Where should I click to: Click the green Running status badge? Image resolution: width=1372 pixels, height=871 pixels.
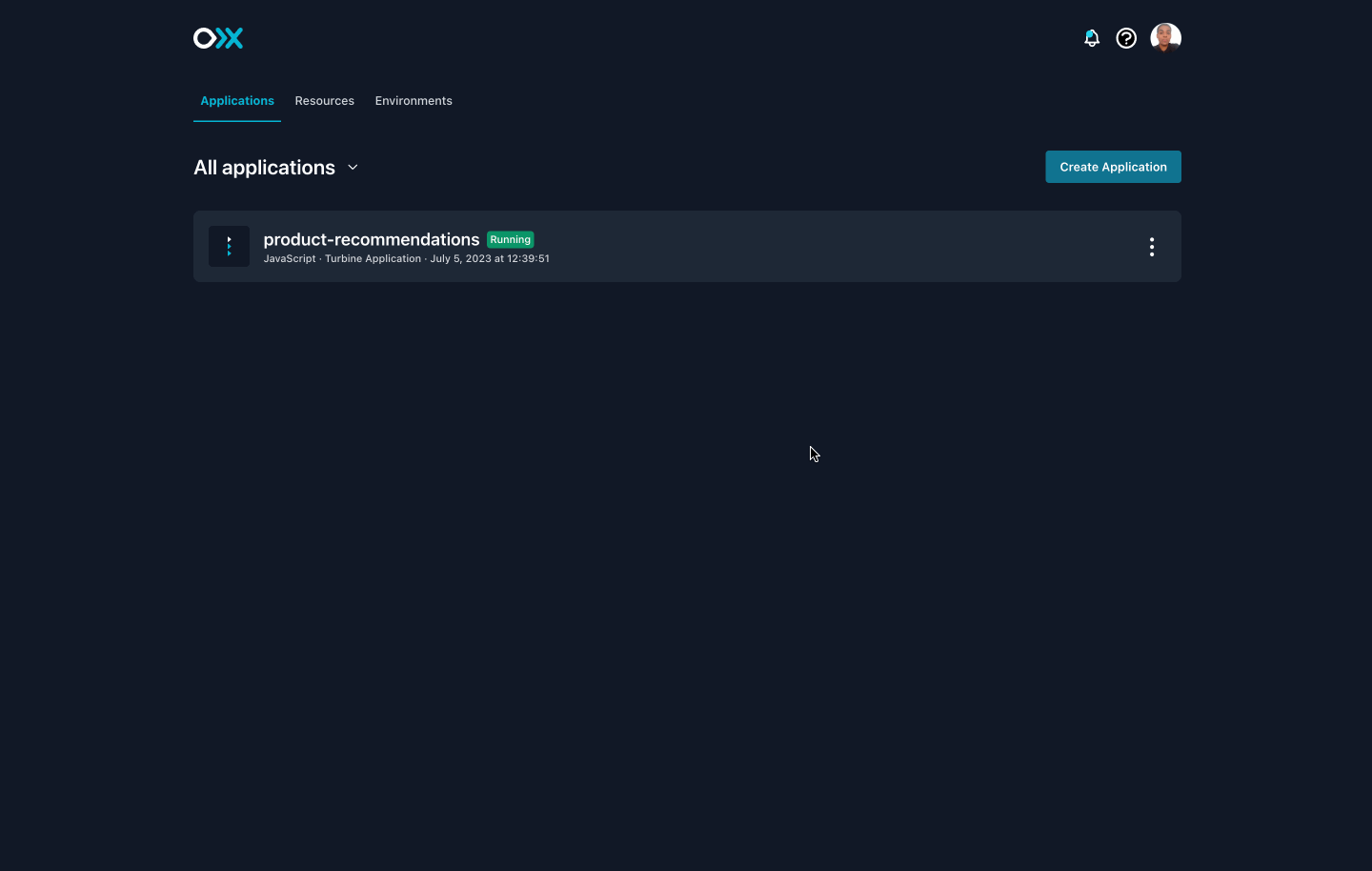tap(510, 239)
